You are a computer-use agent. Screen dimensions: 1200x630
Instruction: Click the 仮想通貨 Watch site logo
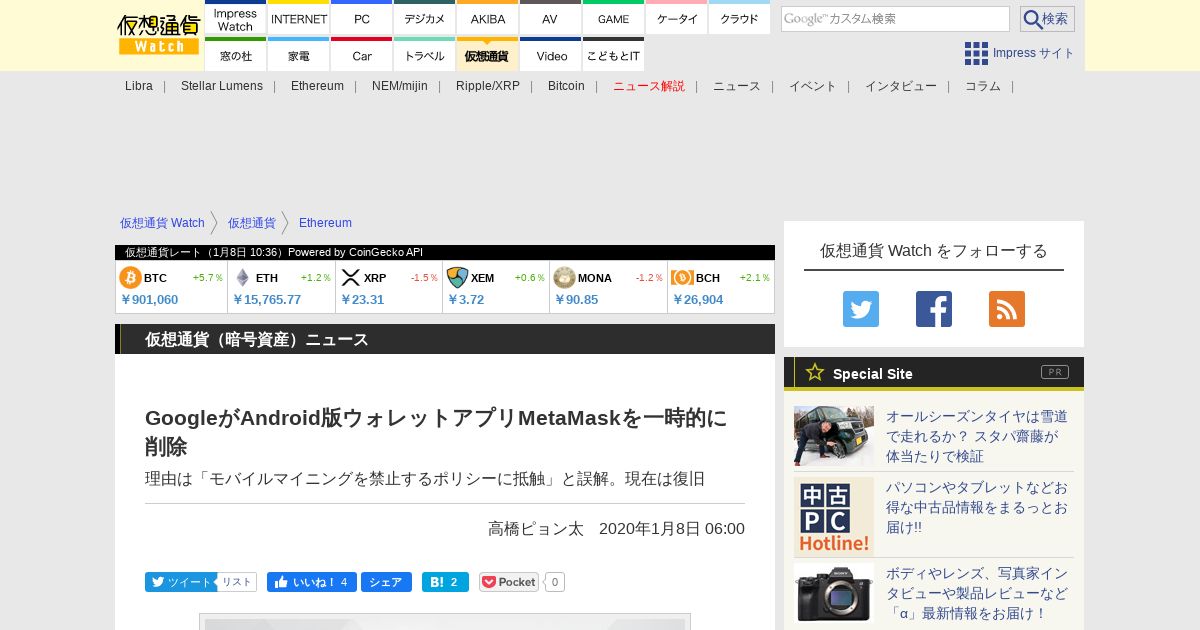tap(158, 35)
